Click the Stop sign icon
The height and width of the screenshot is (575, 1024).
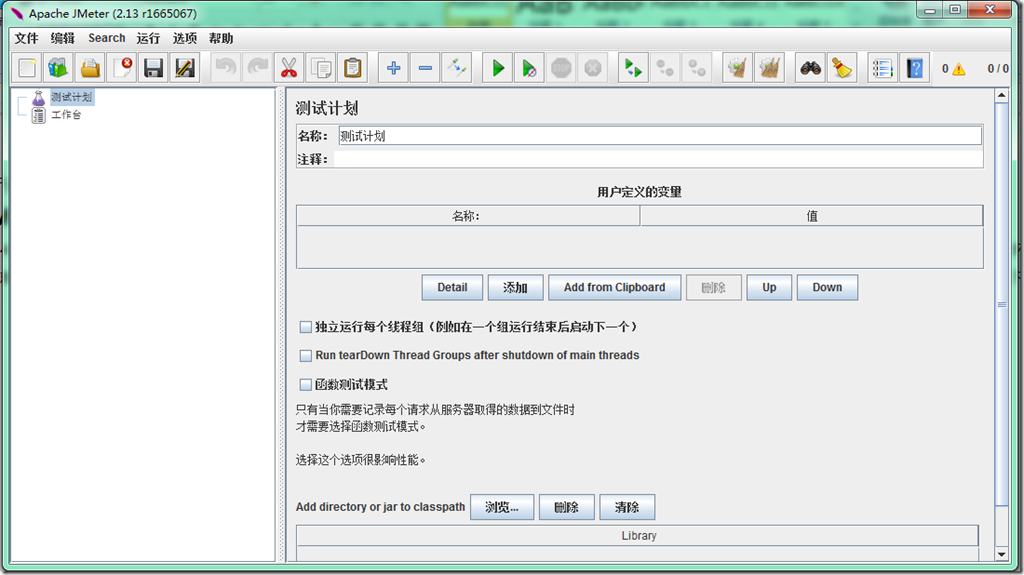[561, 68]
